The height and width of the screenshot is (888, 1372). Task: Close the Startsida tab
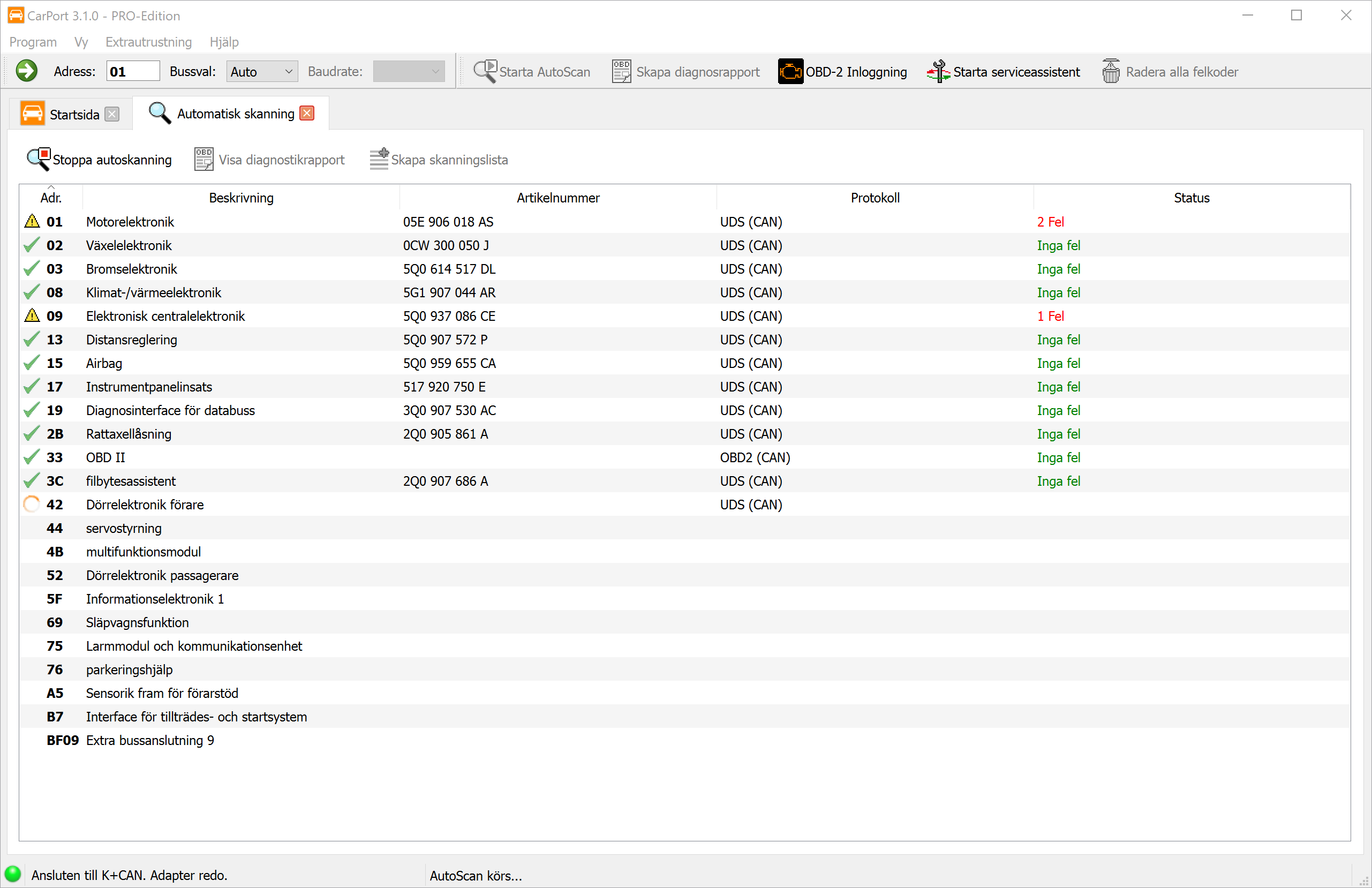[x=112, y=114]
